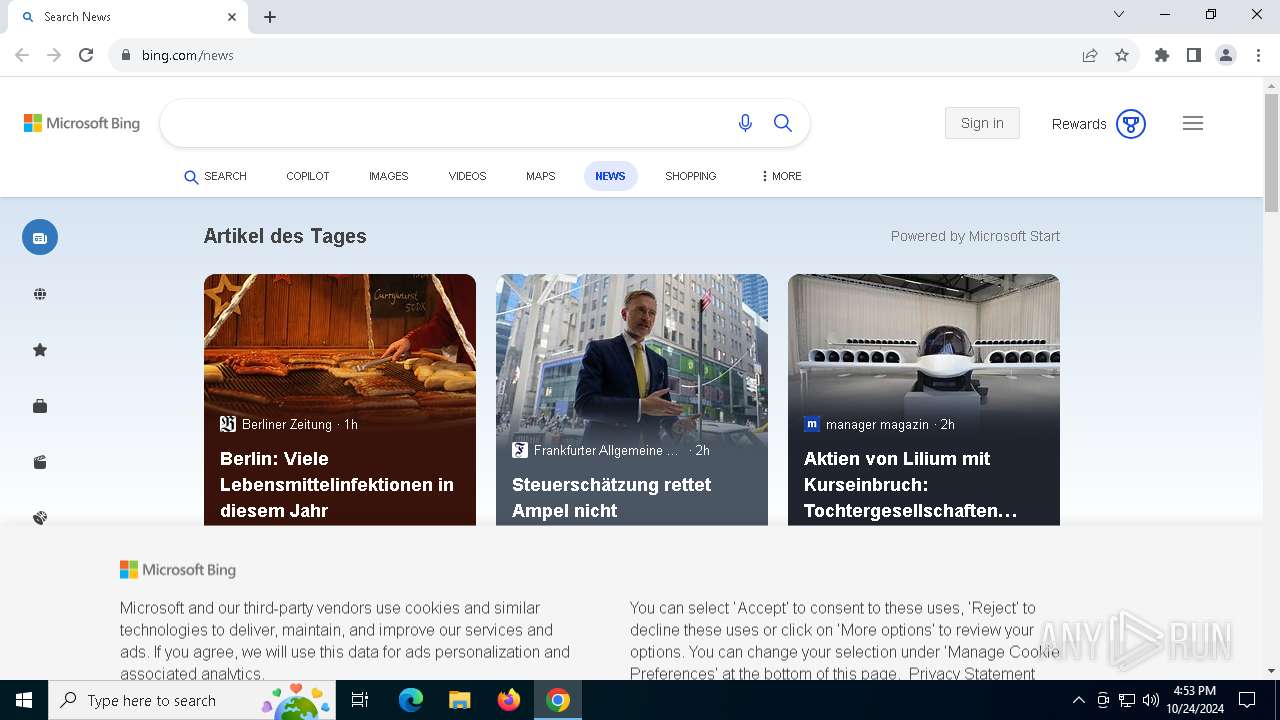Show hidden system tray icons

pyautogui.click(x=1078, y=700)
